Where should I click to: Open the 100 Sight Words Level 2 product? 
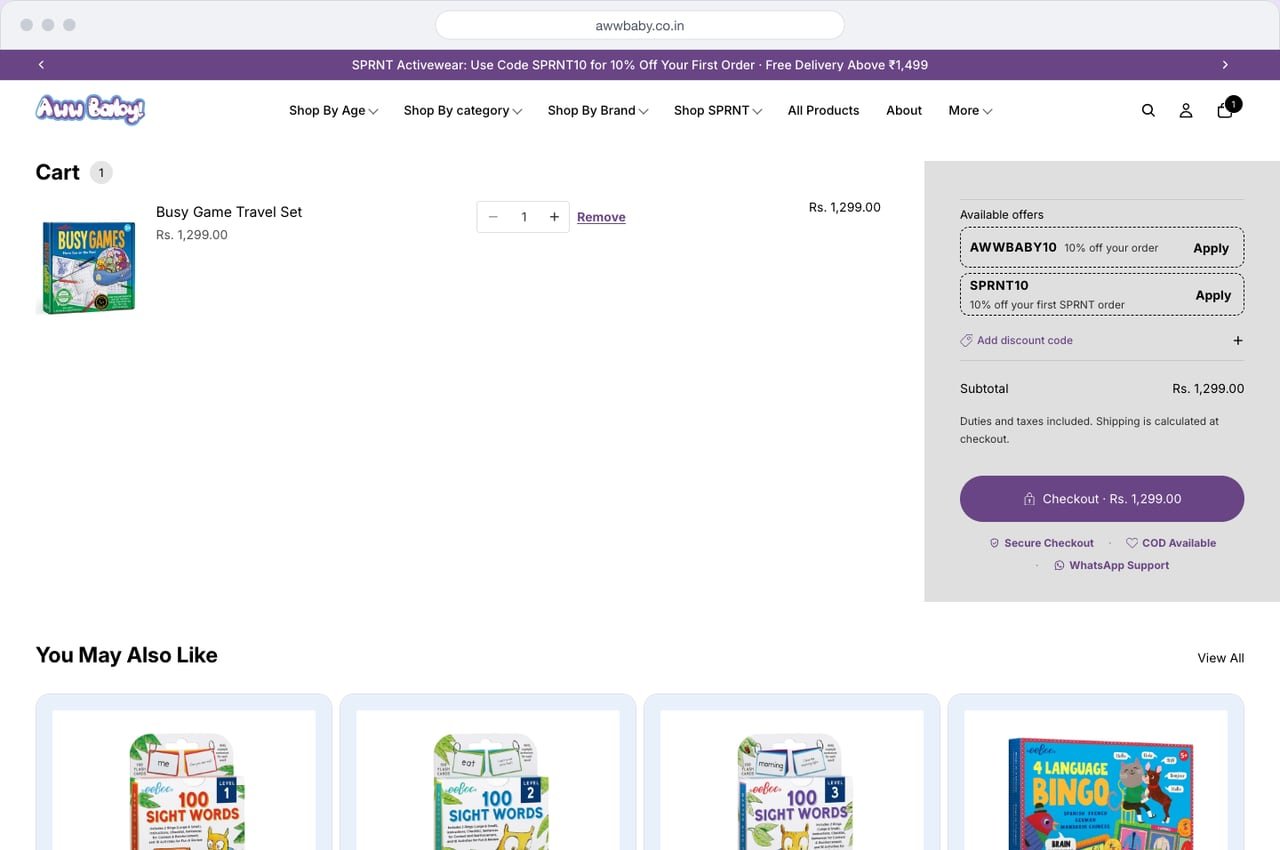pyautogui.click(x=488, y=780)
